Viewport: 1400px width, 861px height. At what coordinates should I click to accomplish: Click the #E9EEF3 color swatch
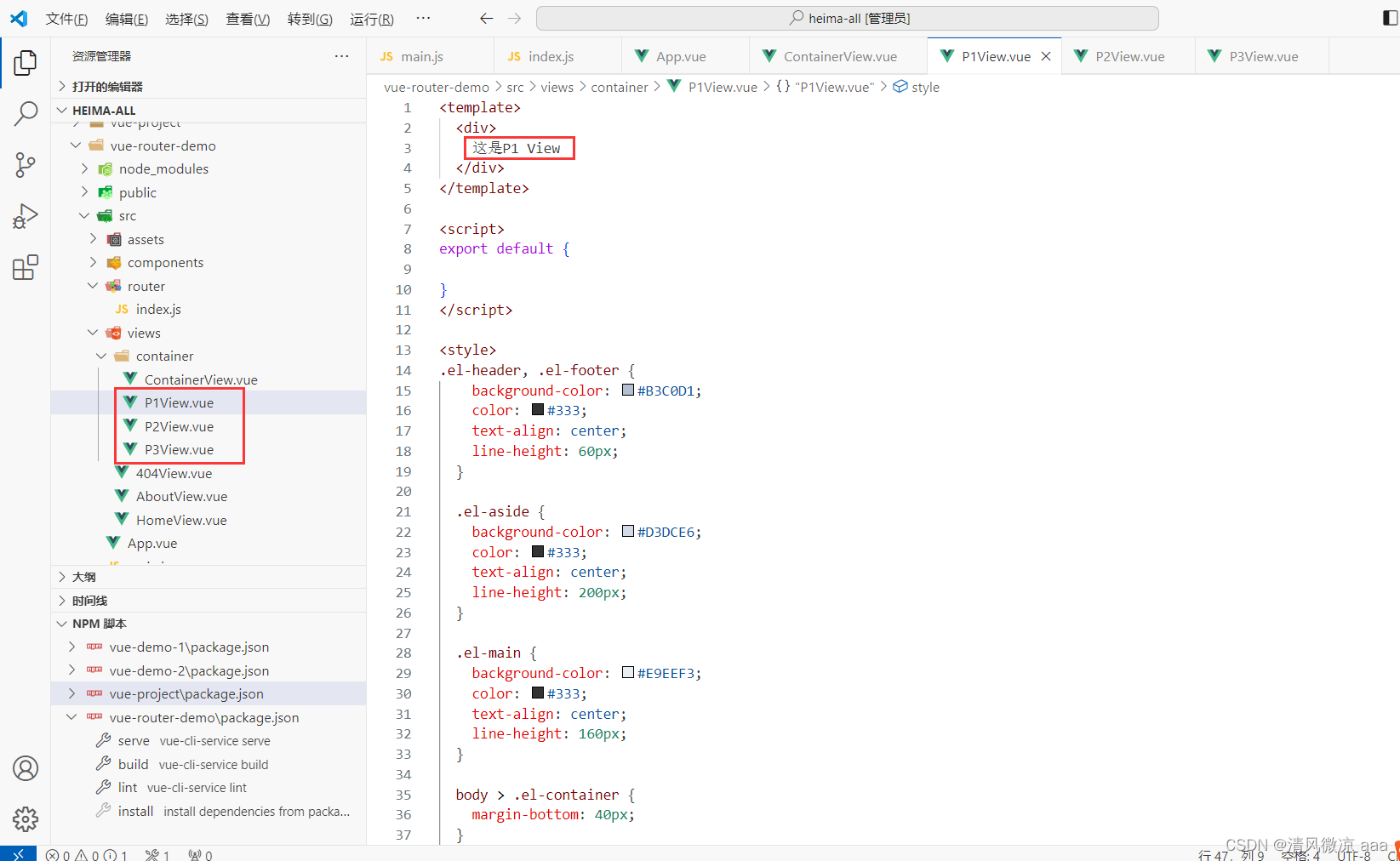click(628, 673)
